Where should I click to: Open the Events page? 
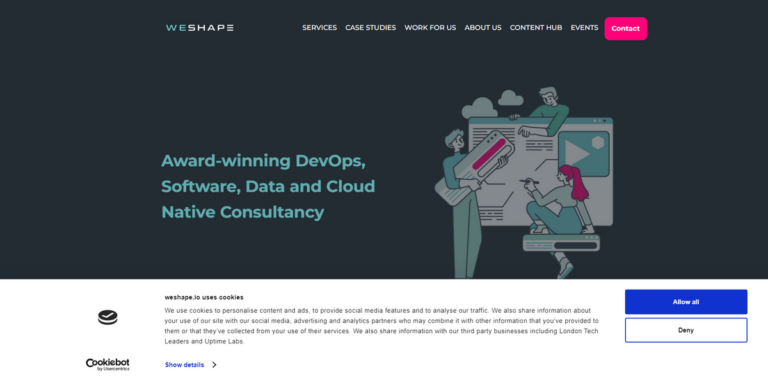point(584,28)
